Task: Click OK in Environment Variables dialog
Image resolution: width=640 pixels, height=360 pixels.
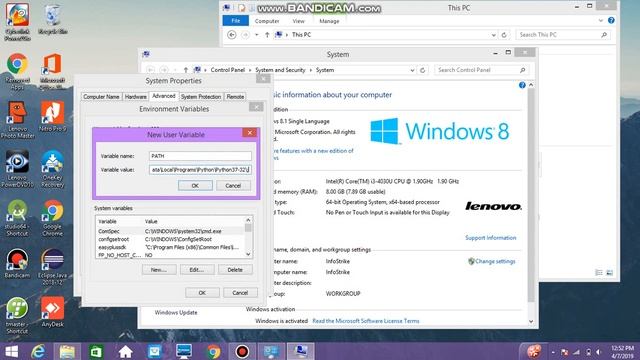Action: (x=202, y=293)
